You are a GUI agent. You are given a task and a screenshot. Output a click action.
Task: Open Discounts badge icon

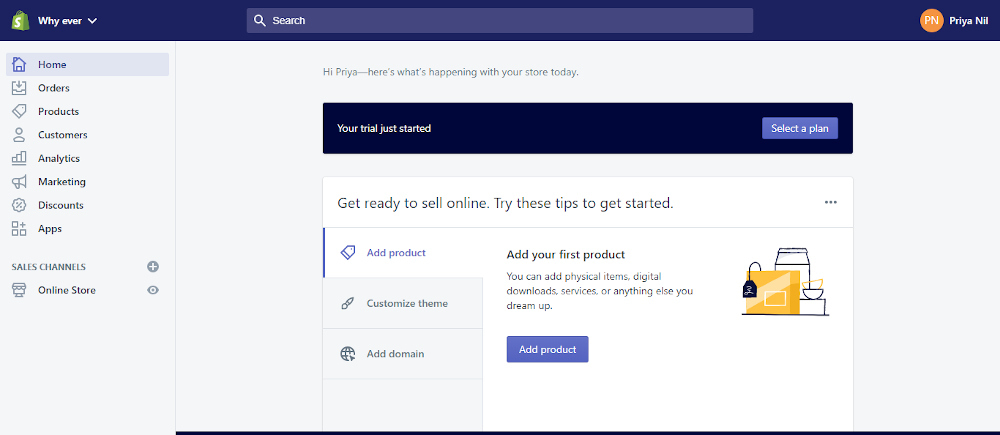coord(19,205)
